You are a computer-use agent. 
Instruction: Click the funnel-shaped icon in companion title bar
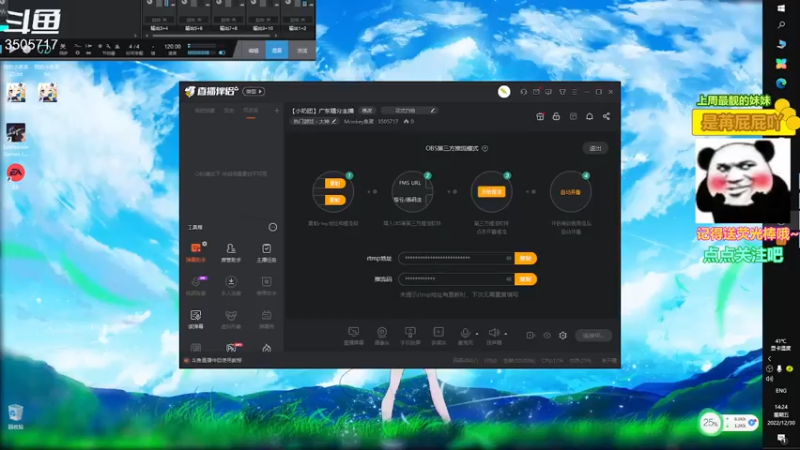[x=562, y=92]
